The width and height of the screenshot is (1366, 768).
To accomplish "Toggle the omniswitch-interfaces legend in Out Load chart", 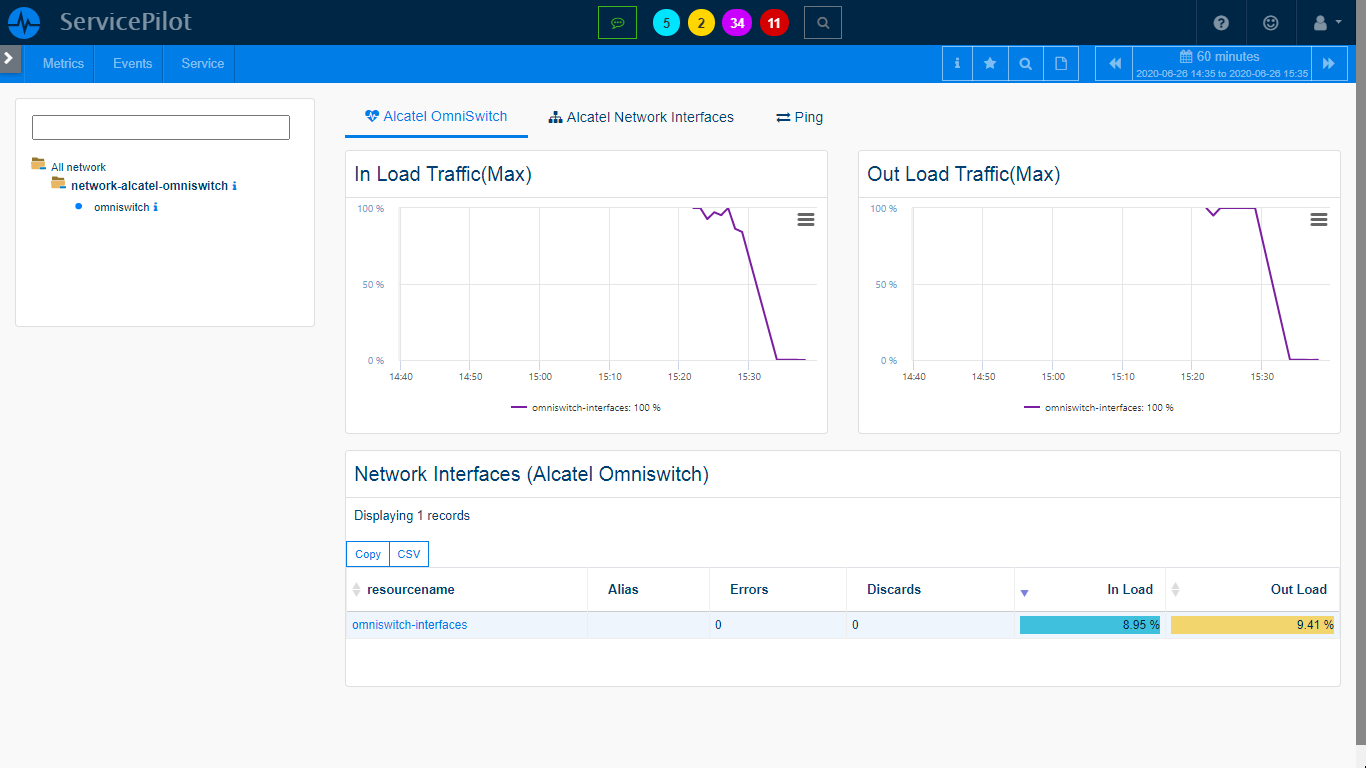I will (x=1099, y=408).
